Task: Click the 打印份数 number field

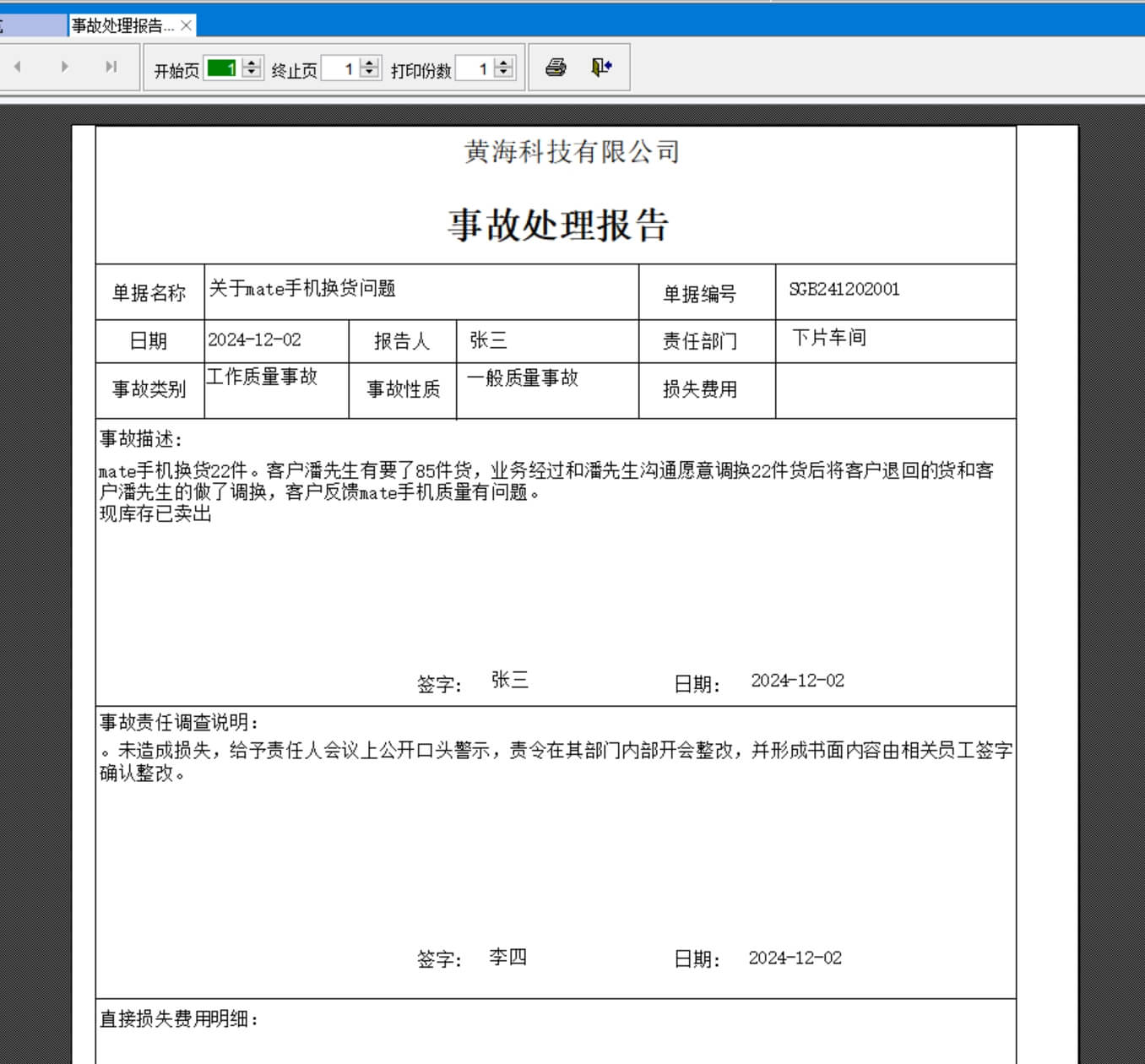Action: point(474,68)
